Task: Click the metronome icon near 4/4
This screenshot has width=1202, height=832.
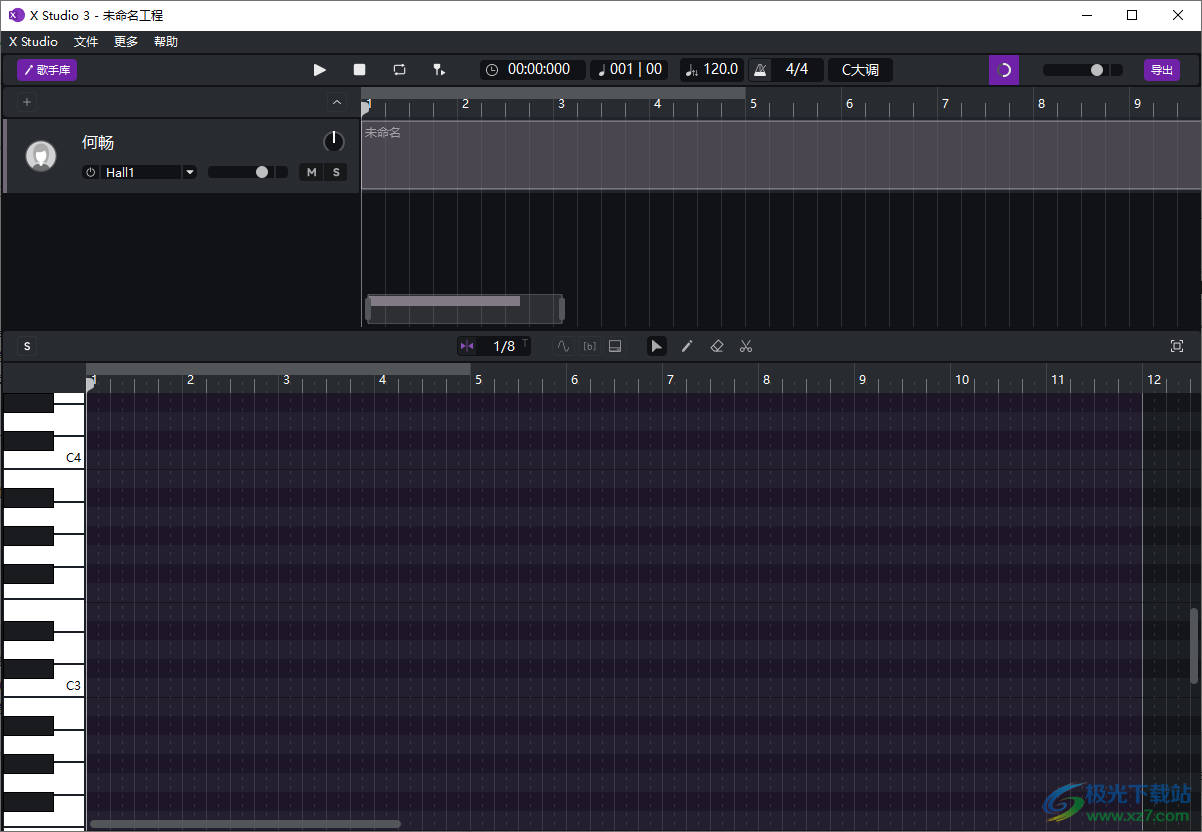Action: [760, 69]
